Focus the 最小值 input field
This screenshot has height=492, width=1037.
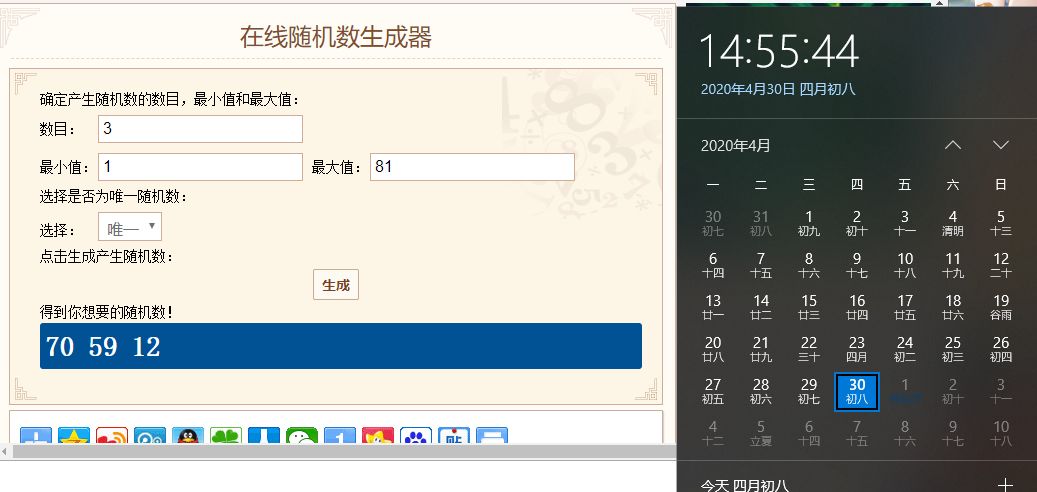coord(200,167)
